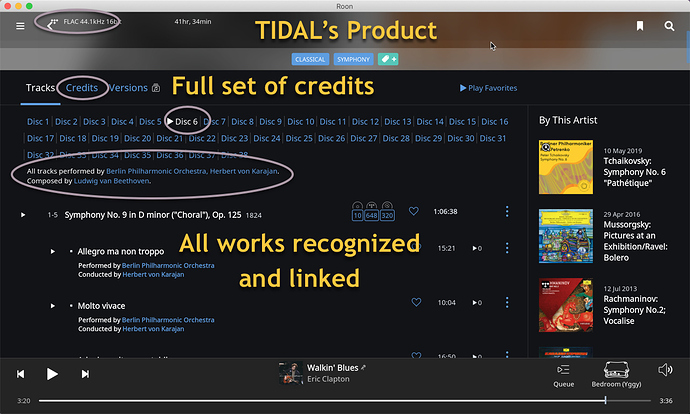Open the hamburger navigation menu
This screenshot has width=690, height=414.
20,26
